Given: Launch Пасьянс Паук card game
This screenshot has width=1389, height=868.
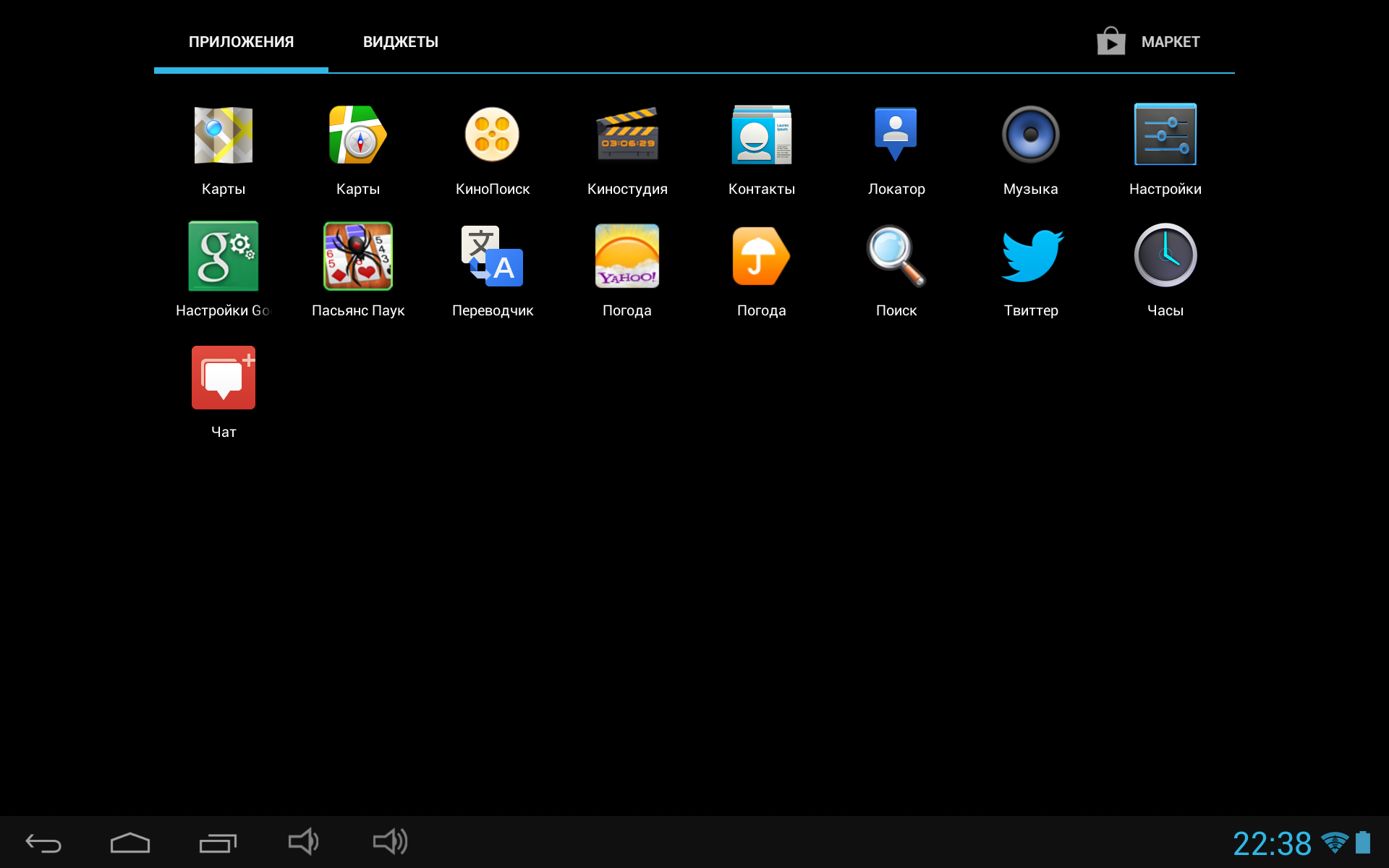Looking at the screenshot, I should coord(357,256).
